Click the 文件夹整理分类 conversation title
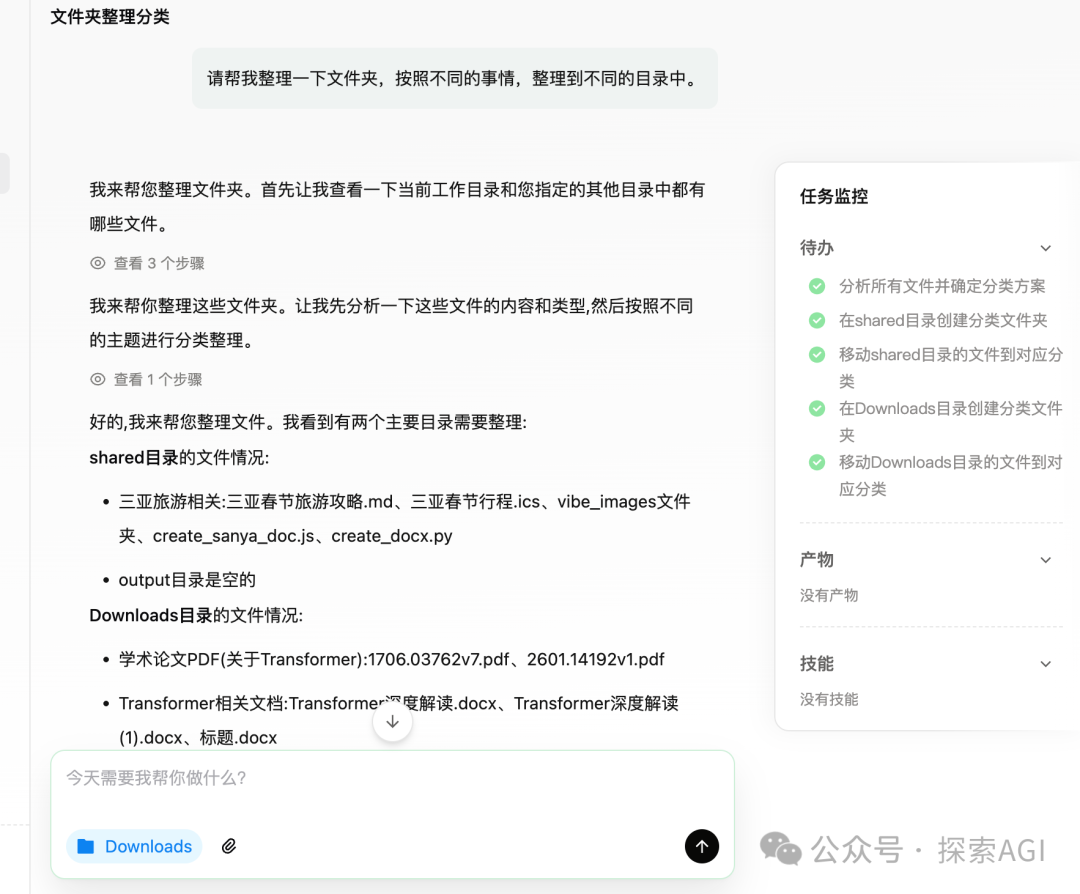The height and width of the screenshot is (894, 1080). point(110,17)
